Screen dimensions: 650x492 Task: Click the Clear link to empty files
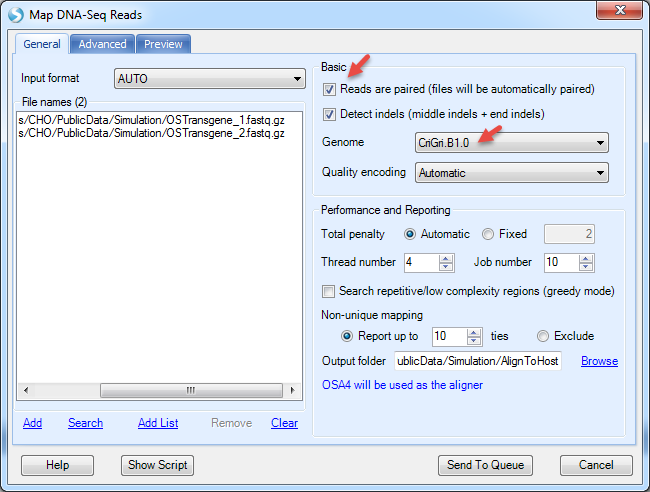(x=284, y=423)
